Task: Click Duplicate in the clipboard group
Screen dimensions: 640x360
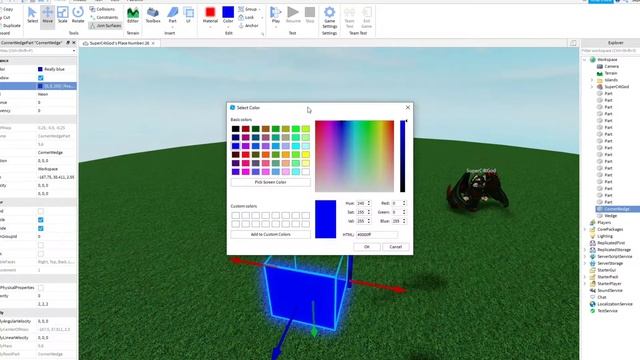Action: (x=10, y=25)
